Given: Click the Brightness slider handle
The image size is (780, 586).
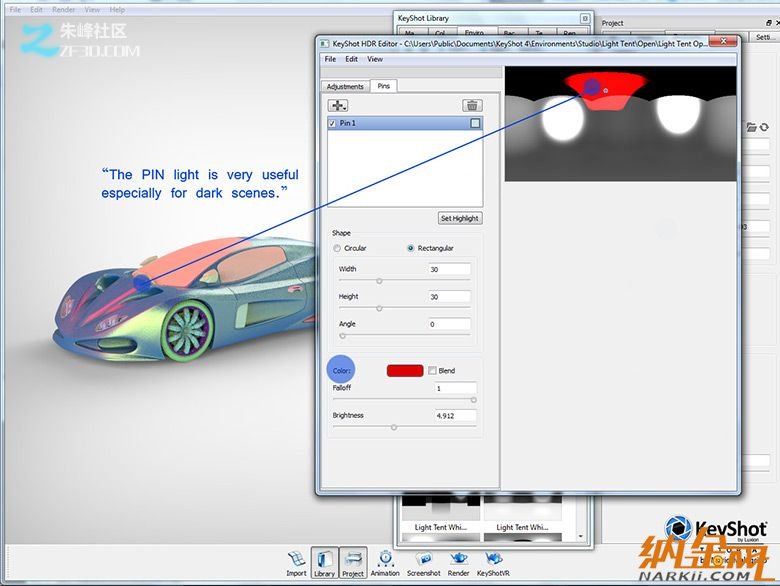Looking at the screenshot, I should click(x=394, y=427).
